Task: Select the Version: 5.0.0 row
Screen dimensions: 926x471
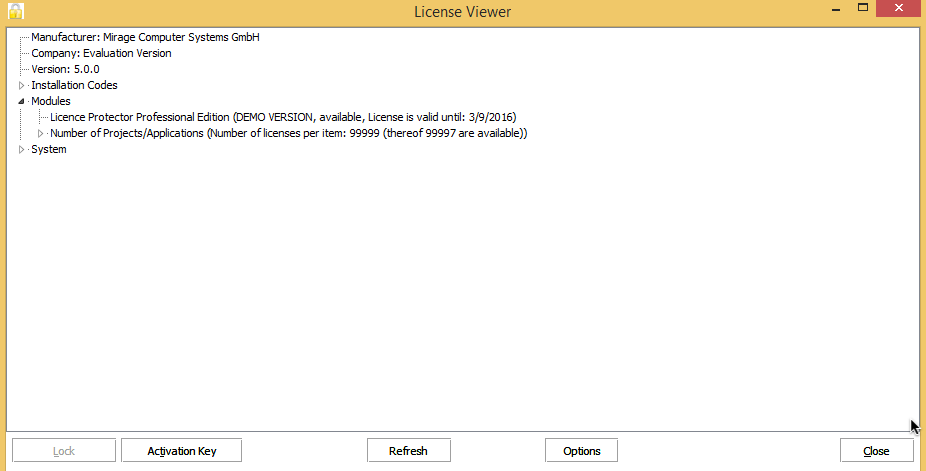Action: pyautogui.click(x=65, y=69)
